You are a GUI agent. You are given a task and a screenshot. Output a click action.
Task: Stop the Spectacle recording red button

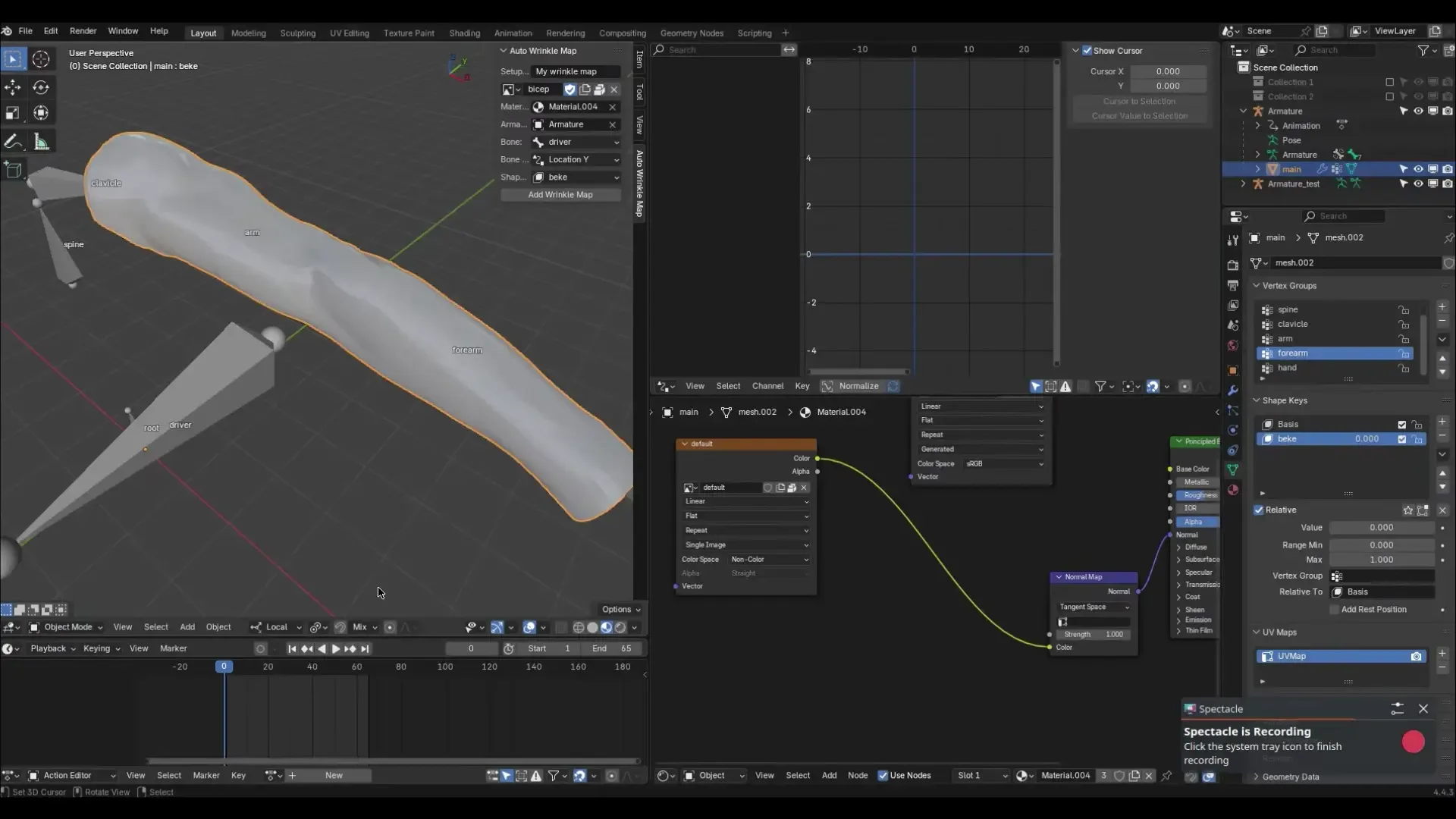pyautogui.click(x=1413, y=742)
